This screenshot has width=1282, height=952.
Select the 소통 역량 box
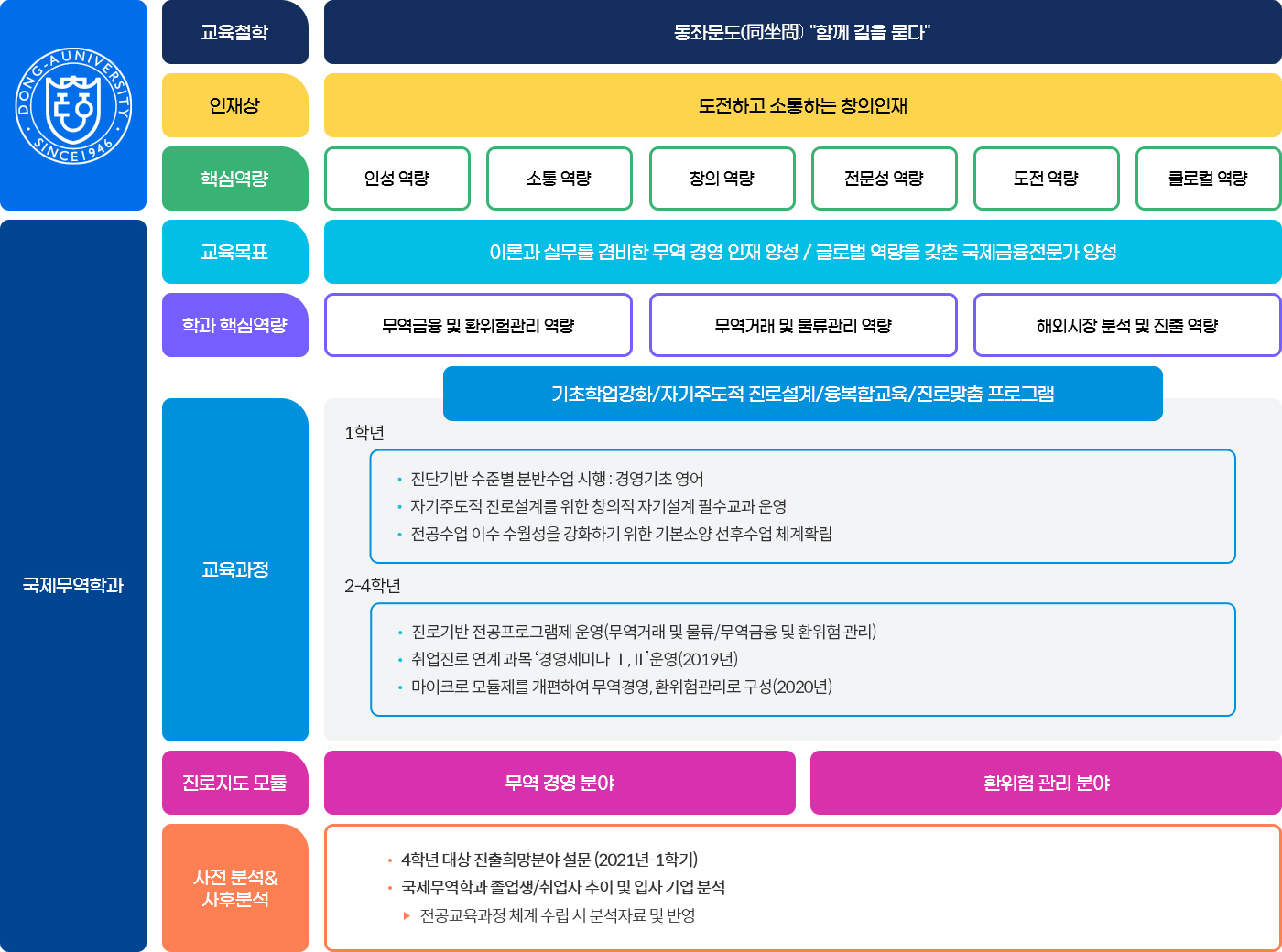pyautogui.click(x=559, y=178)
